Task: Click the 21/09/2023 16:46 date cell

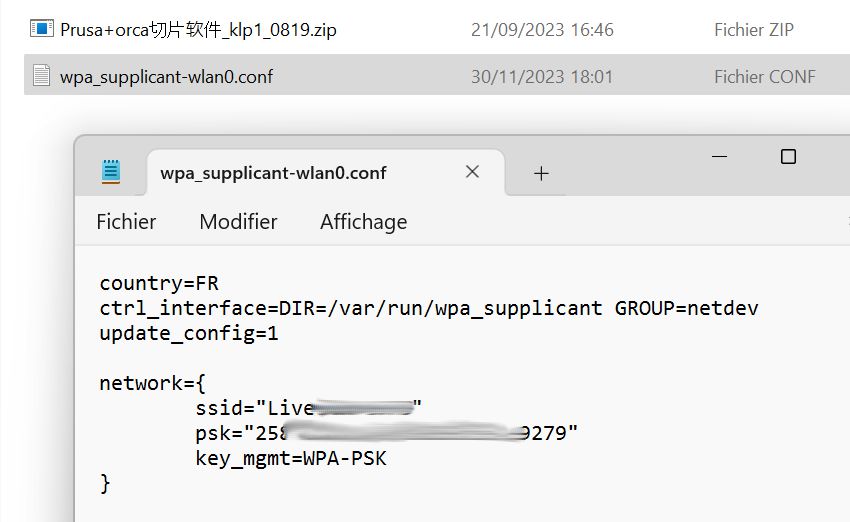Action: click(542, 30)
